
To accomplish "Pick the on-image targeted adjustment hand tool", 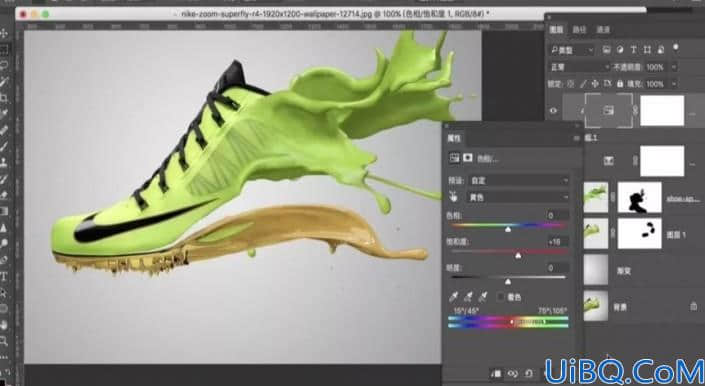I will (x=454, y=196).
